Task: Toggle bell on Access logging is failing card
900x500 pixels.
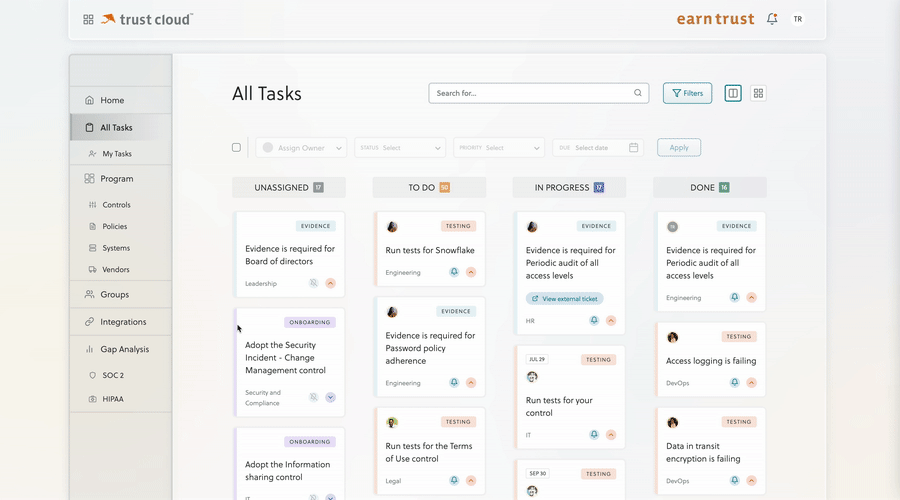Action: click(735, 382)
